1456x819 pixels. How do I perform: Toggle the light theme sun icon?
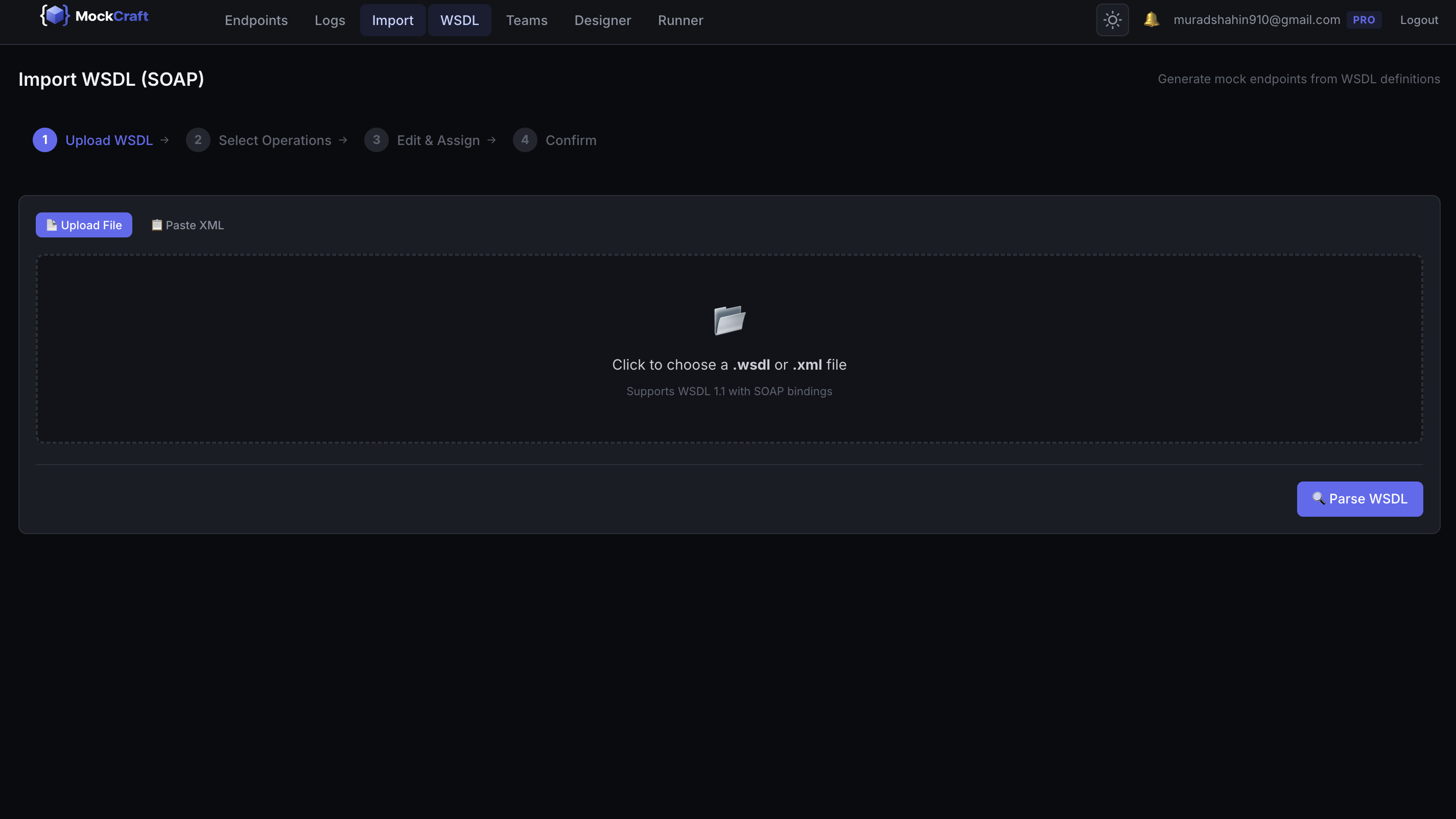(1112, 19)
